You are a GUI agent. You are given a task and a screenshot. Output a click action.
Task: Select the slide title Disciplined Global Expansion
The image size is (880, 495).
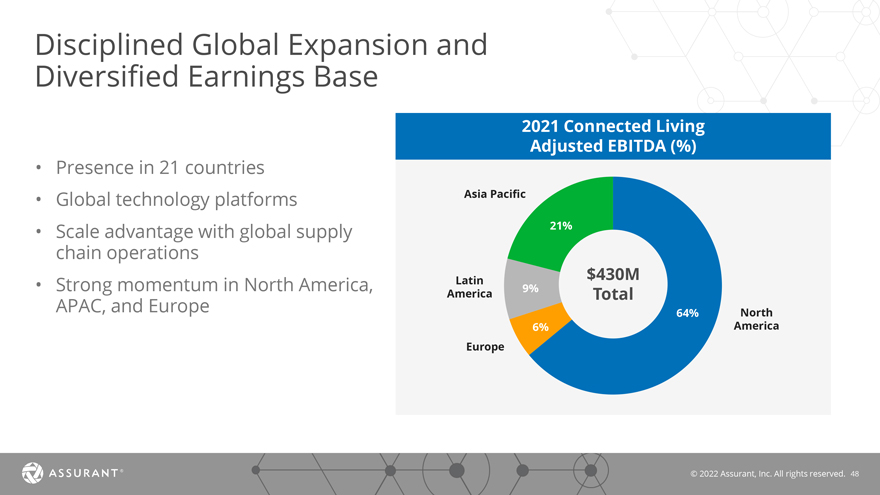[x=261, y=60]
